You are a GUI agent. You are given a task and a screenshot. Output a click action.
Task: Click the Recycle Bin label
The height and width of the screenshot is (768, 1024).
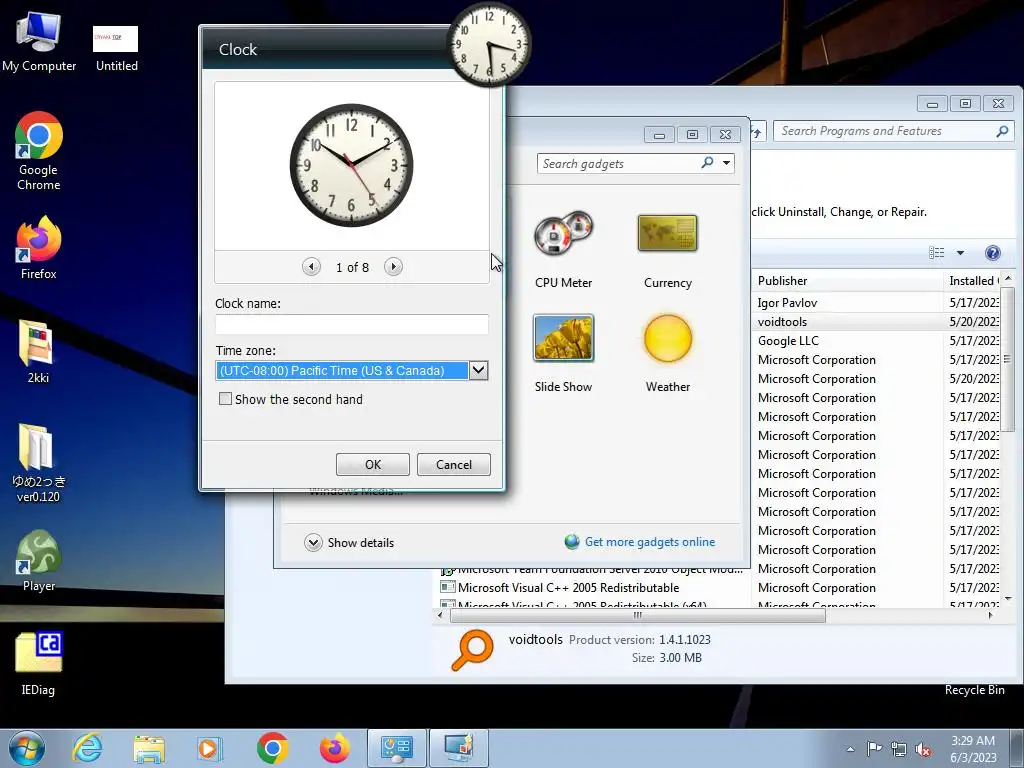pyautogui.click(x=974, y=690)
